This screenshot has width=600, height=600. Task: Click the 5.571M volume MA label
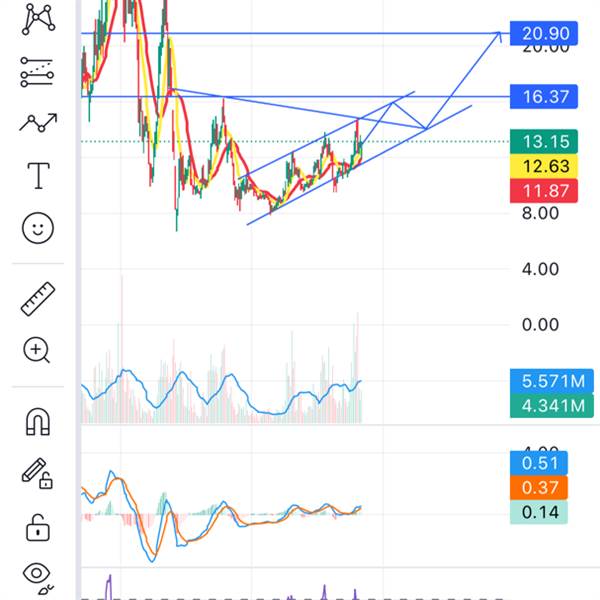(552, 381)
